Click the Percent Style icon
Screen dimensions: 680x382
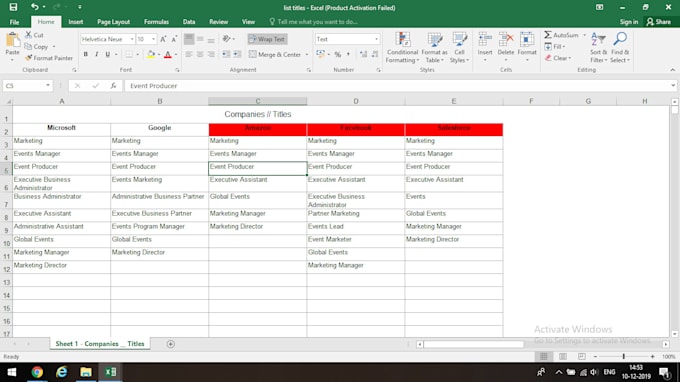(337, 54)
